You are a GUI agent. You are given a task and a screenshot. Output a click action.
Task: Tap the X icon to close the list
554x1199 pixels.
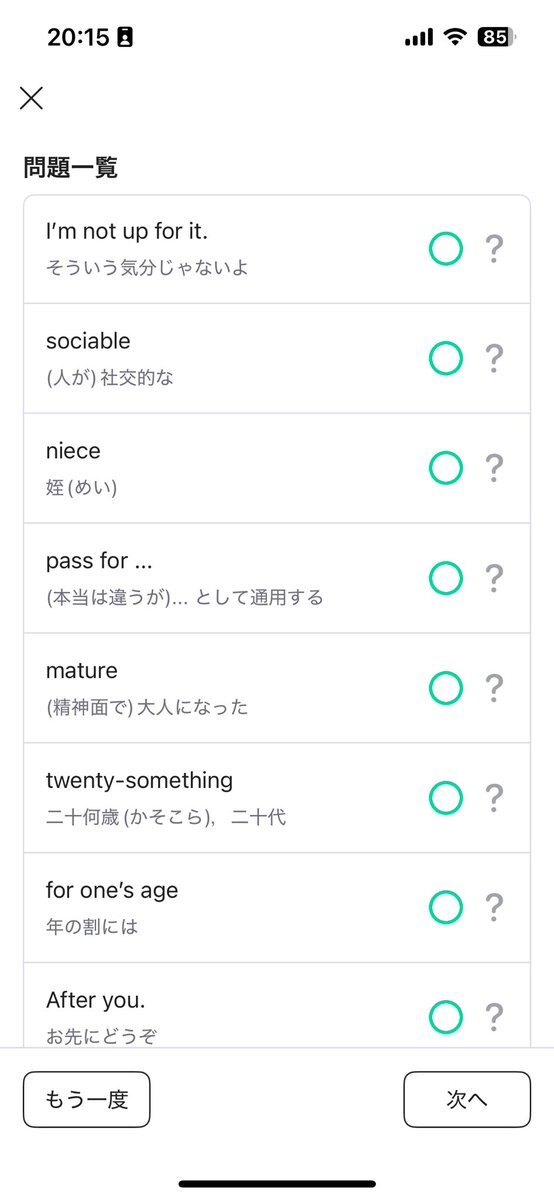tap(31, 98)
